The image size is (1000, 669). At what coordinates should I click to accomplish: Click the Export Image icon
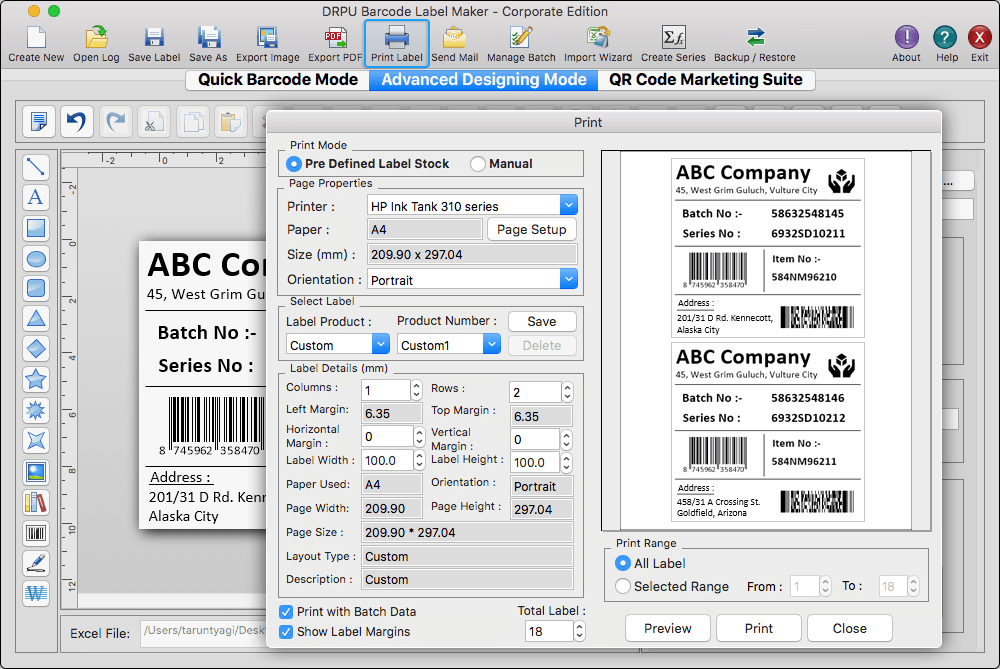pos(267,43)
